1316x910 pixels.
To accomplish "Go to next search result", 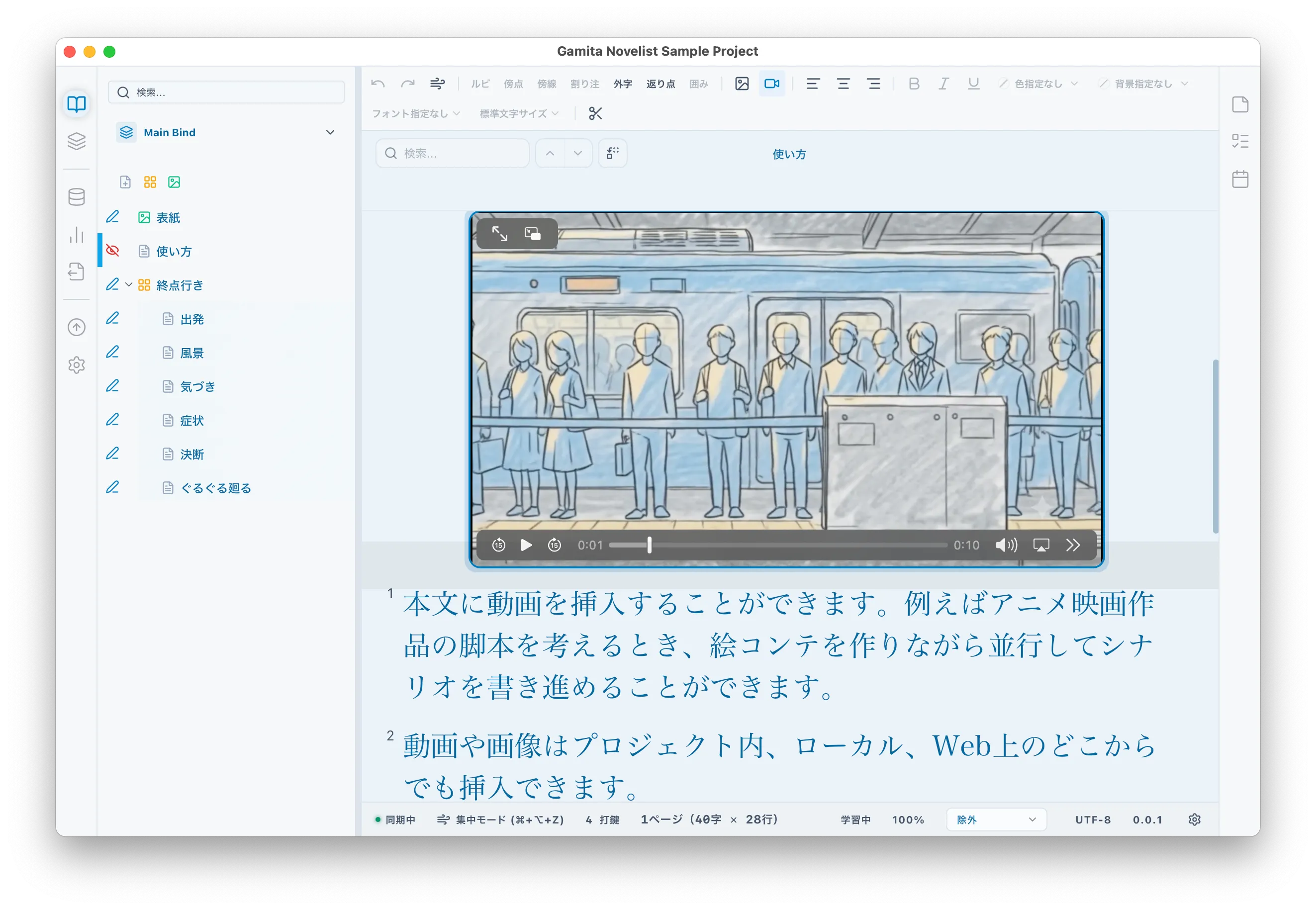I will pos(577,153).
